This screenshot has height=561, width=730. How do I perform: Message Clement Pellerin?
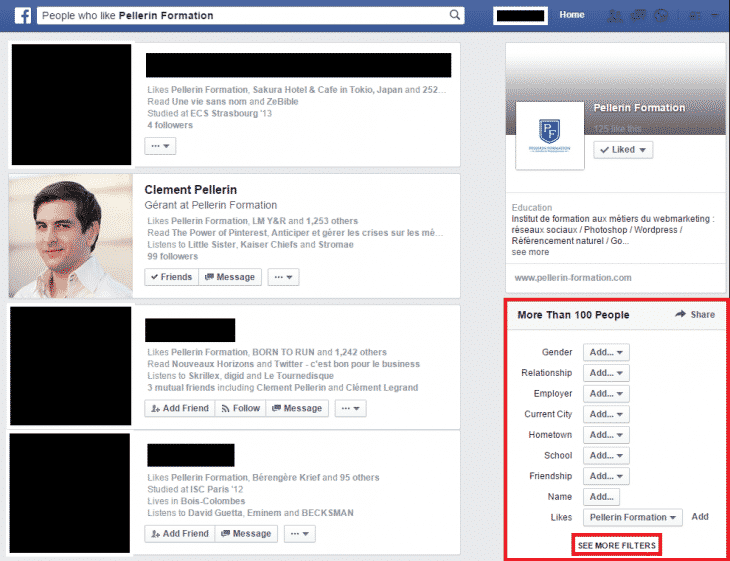coord(230,277)
